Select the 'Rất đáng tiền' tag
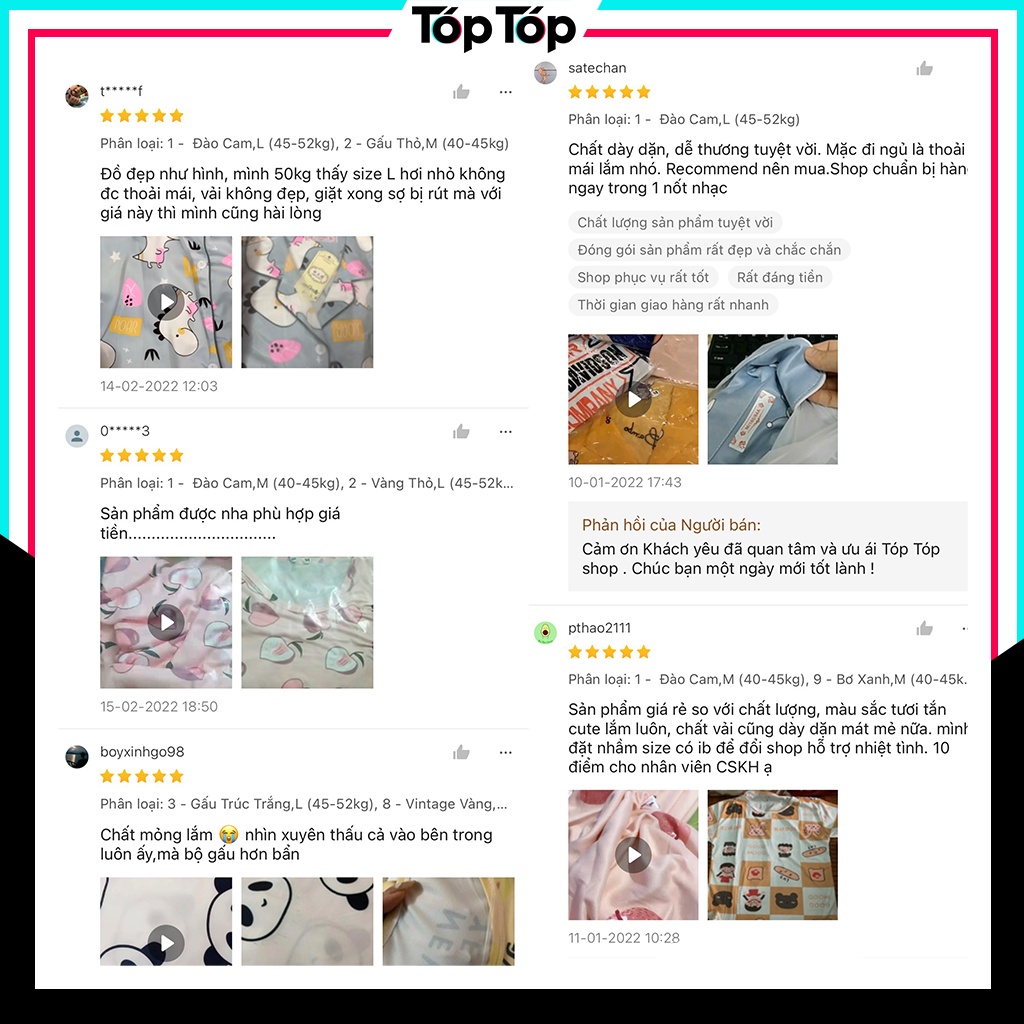This screenshot has height=1024, width=1024. tap(780, 278)
